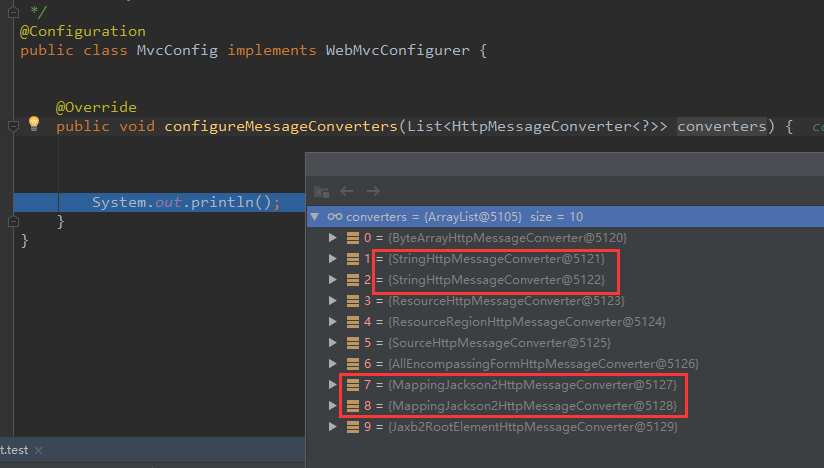Expand element 5 SourceHttpMessageConverter
This screenshot has height=468, width=824.
coord(333,342)
